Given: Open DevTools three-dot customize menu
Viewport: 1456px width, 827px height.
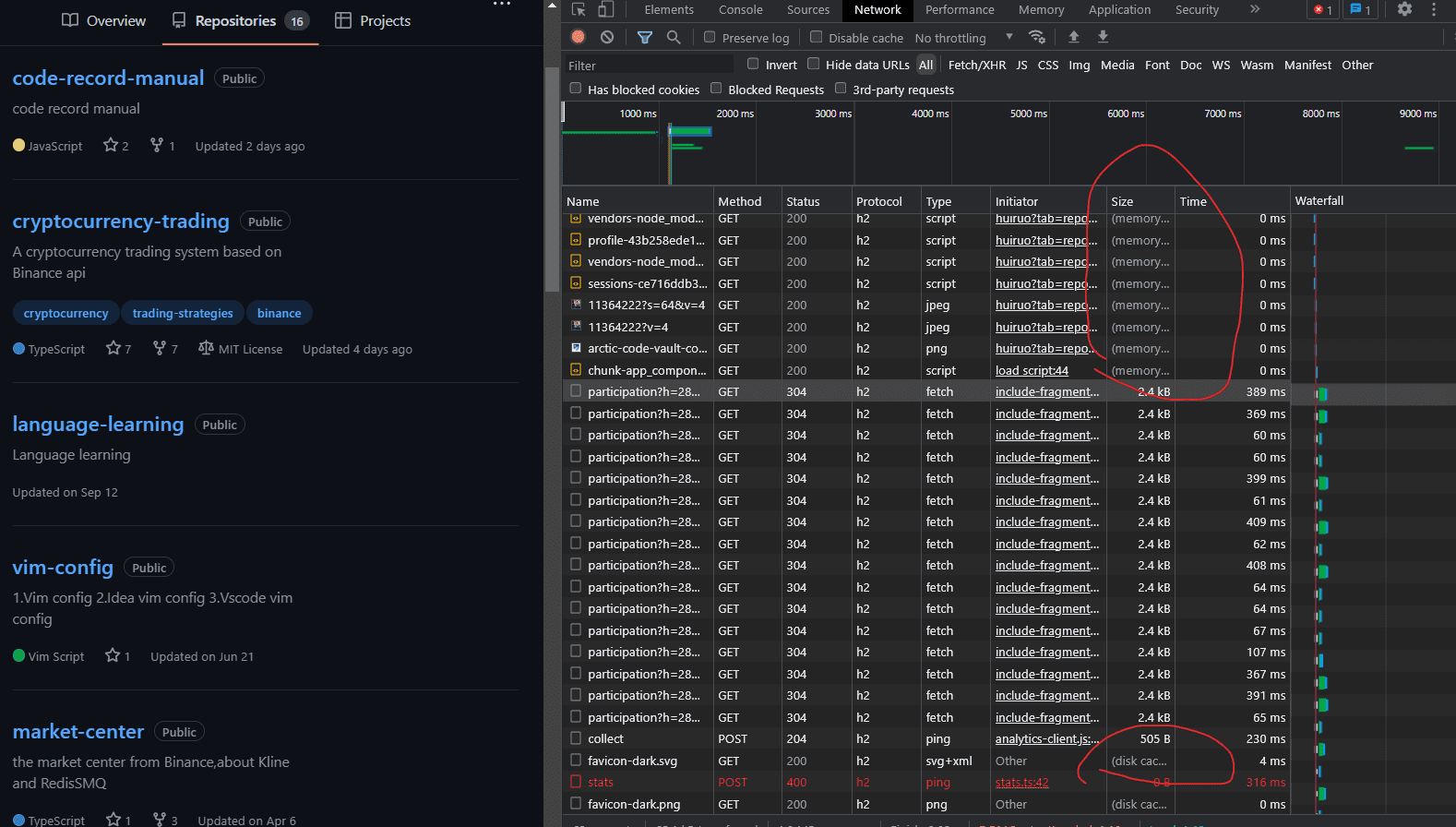Looking at the screenshot, I should tap(1434, 9).
